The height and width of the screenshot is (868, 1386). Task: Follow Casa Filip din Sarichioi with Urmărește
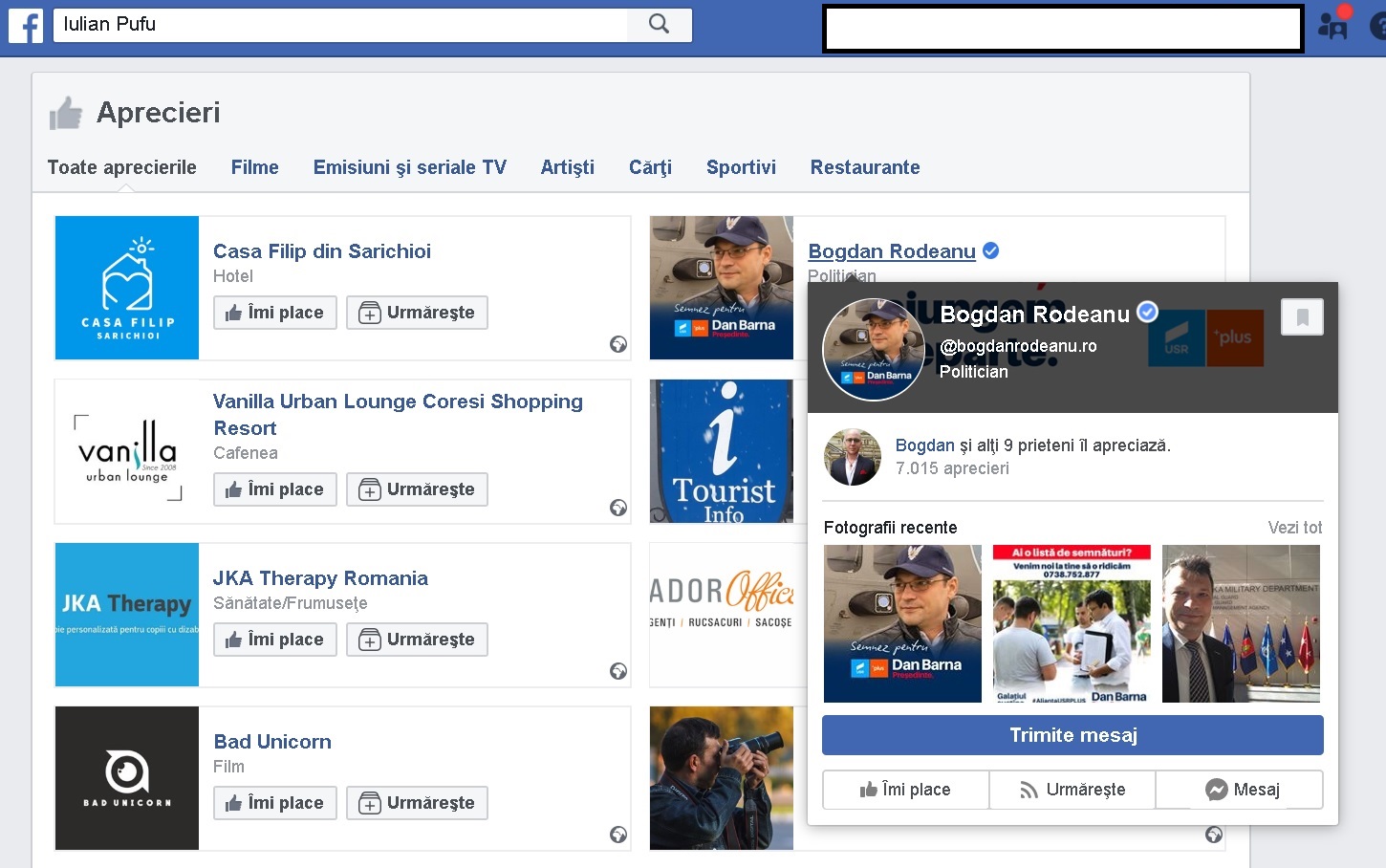(417, 313)
